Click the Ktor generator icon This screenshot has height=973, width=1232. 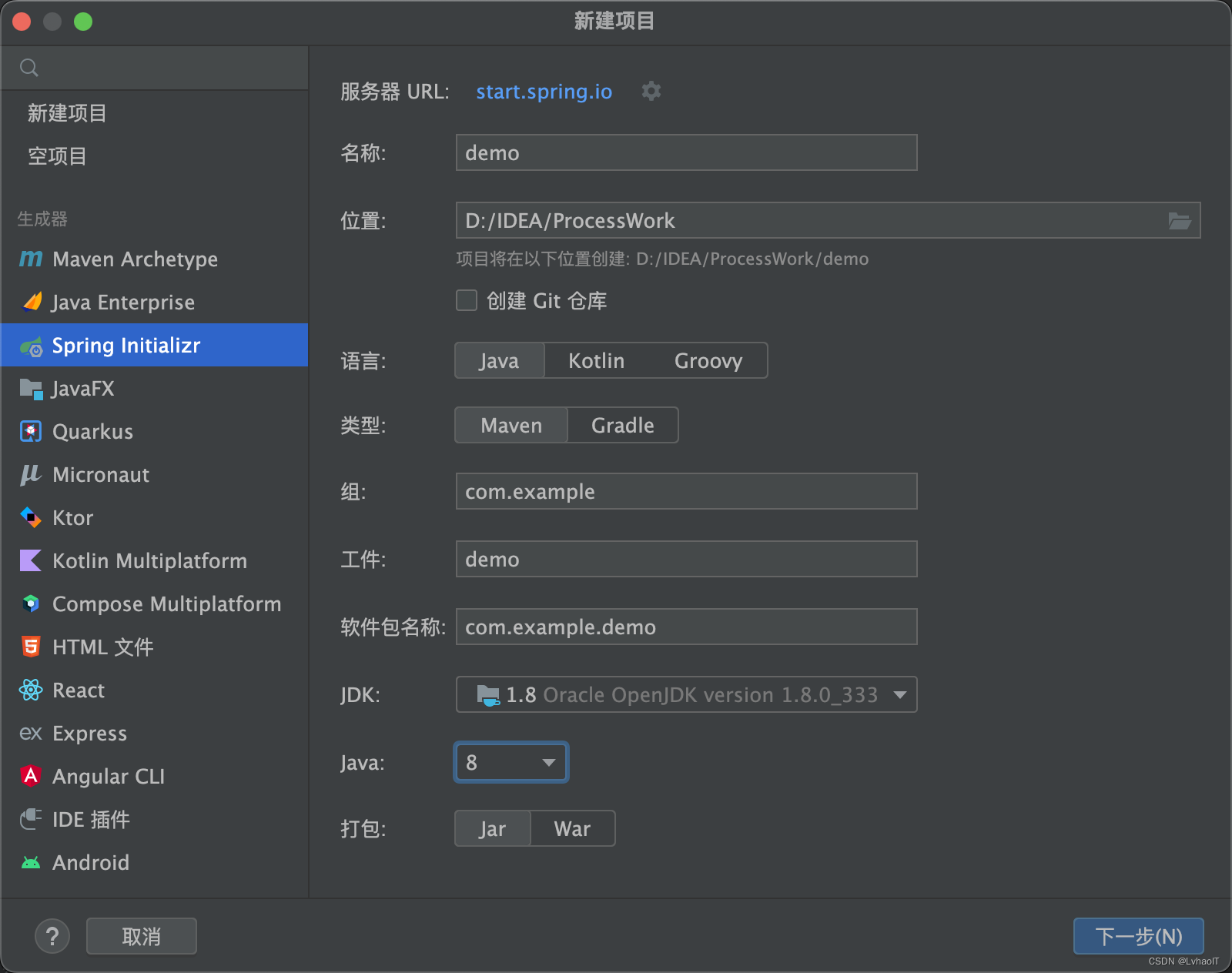tap(31, 517)
